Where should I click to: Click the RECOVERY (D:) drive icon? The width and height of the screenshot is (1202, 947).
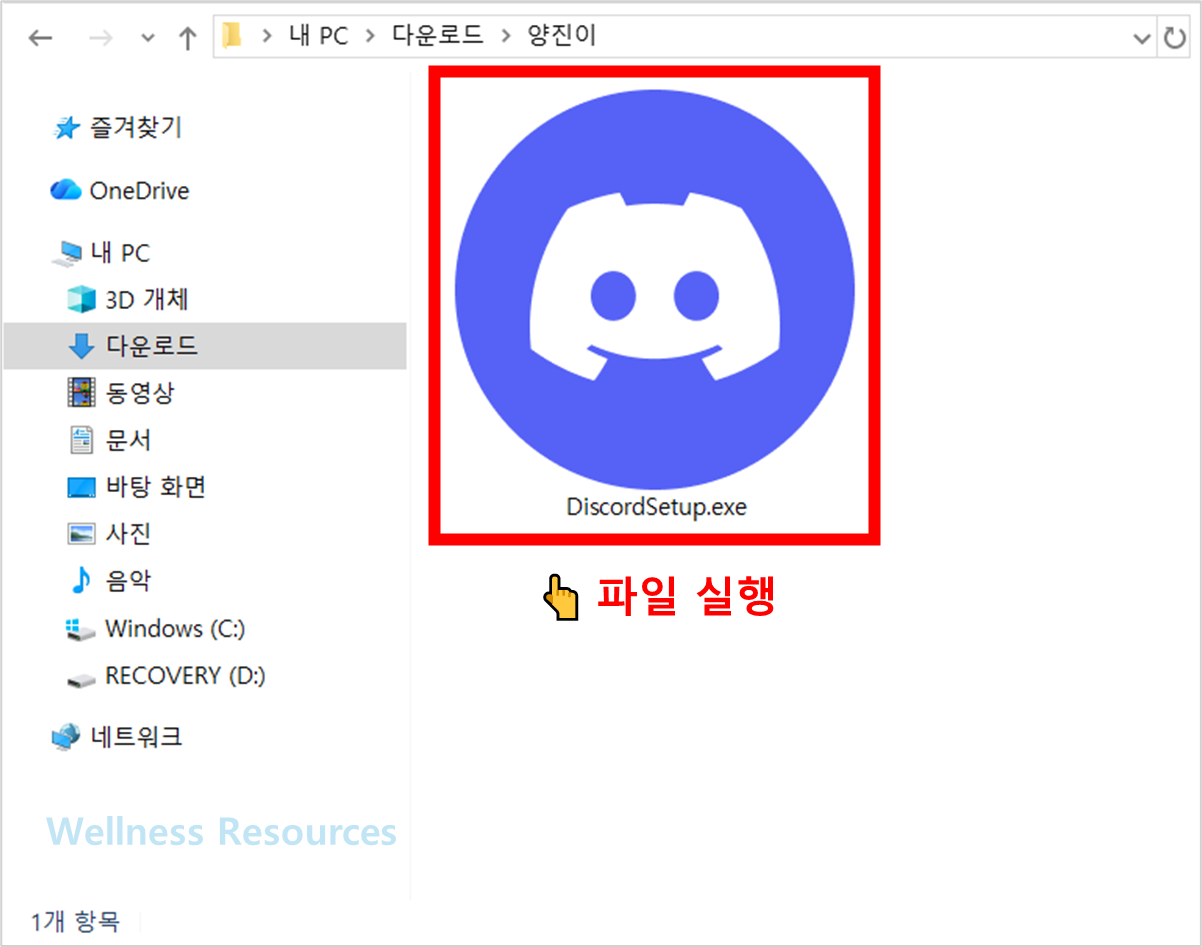tap(80, 679)
